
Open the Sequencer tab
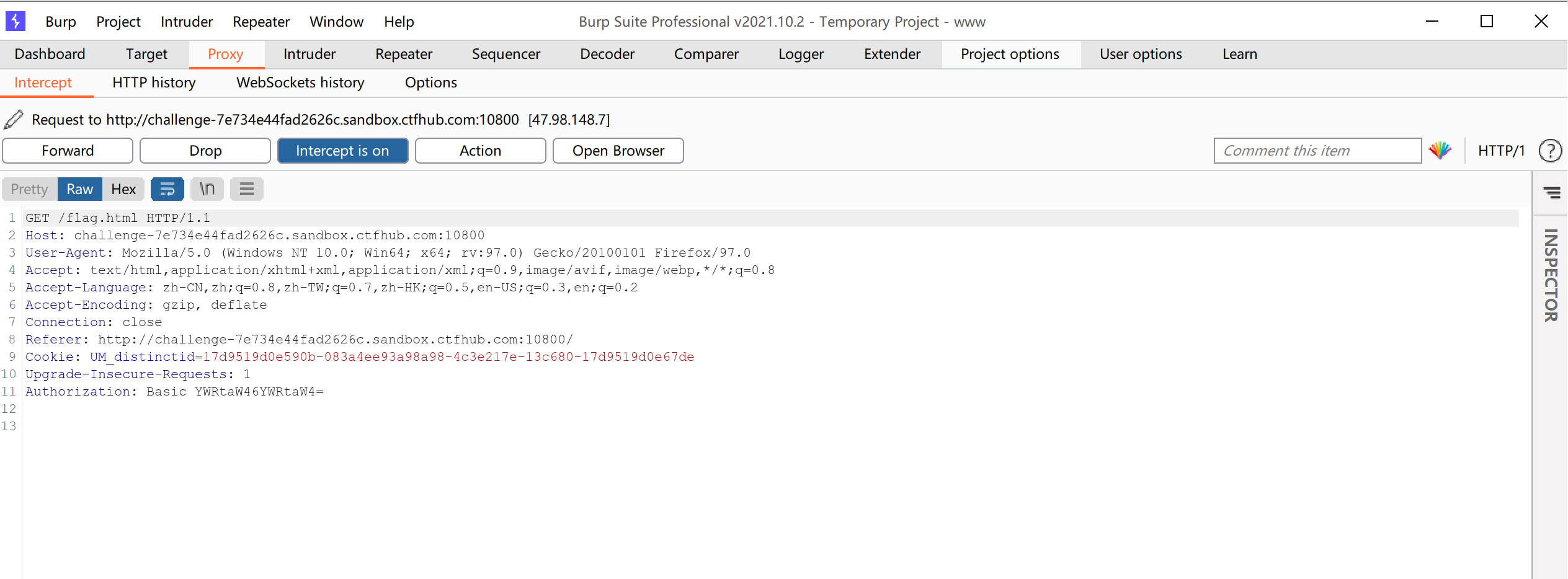(x=506, y=54)
